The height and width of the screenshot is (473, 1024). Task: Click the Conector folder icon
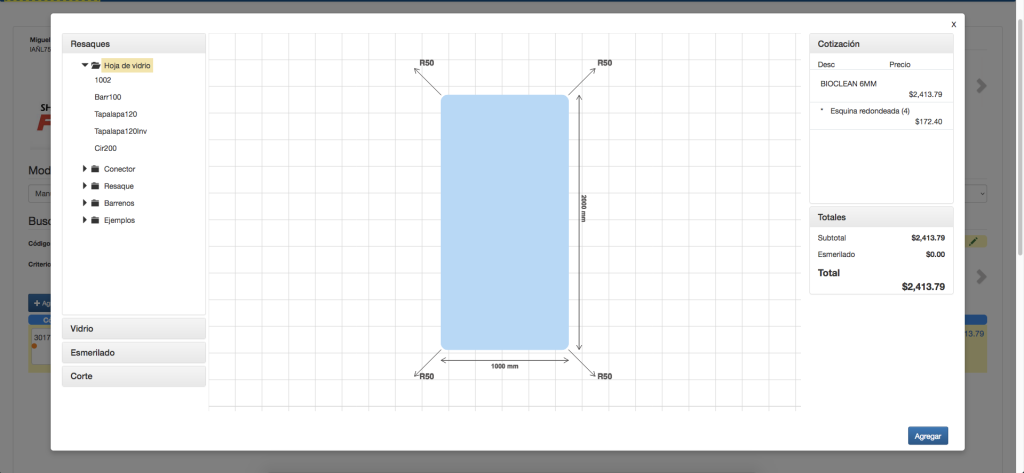(94, 169)
